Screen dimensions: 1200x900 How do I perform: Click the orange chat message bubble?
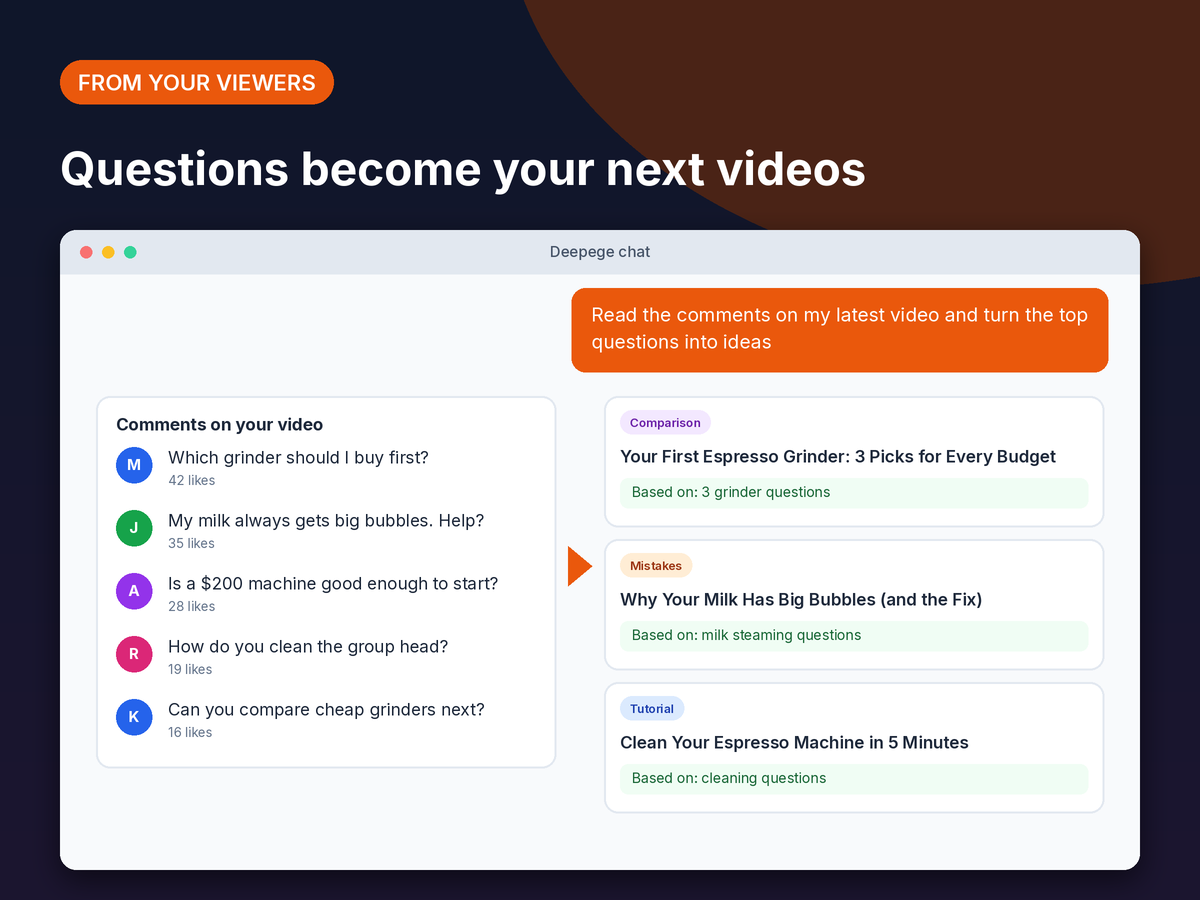[x=840, y=330]
